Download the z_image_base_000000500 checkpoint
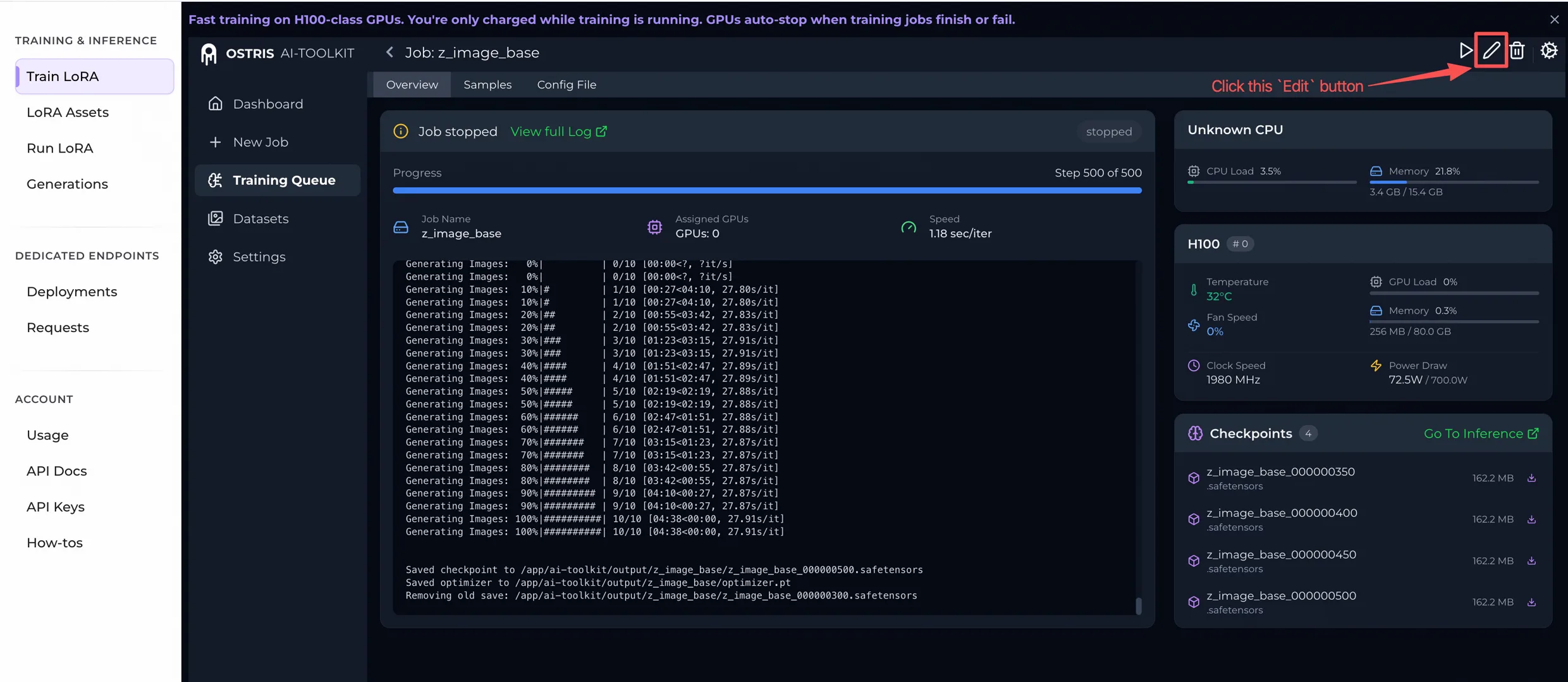Viewport: 1568px width, 682px height. point(1531,602)
